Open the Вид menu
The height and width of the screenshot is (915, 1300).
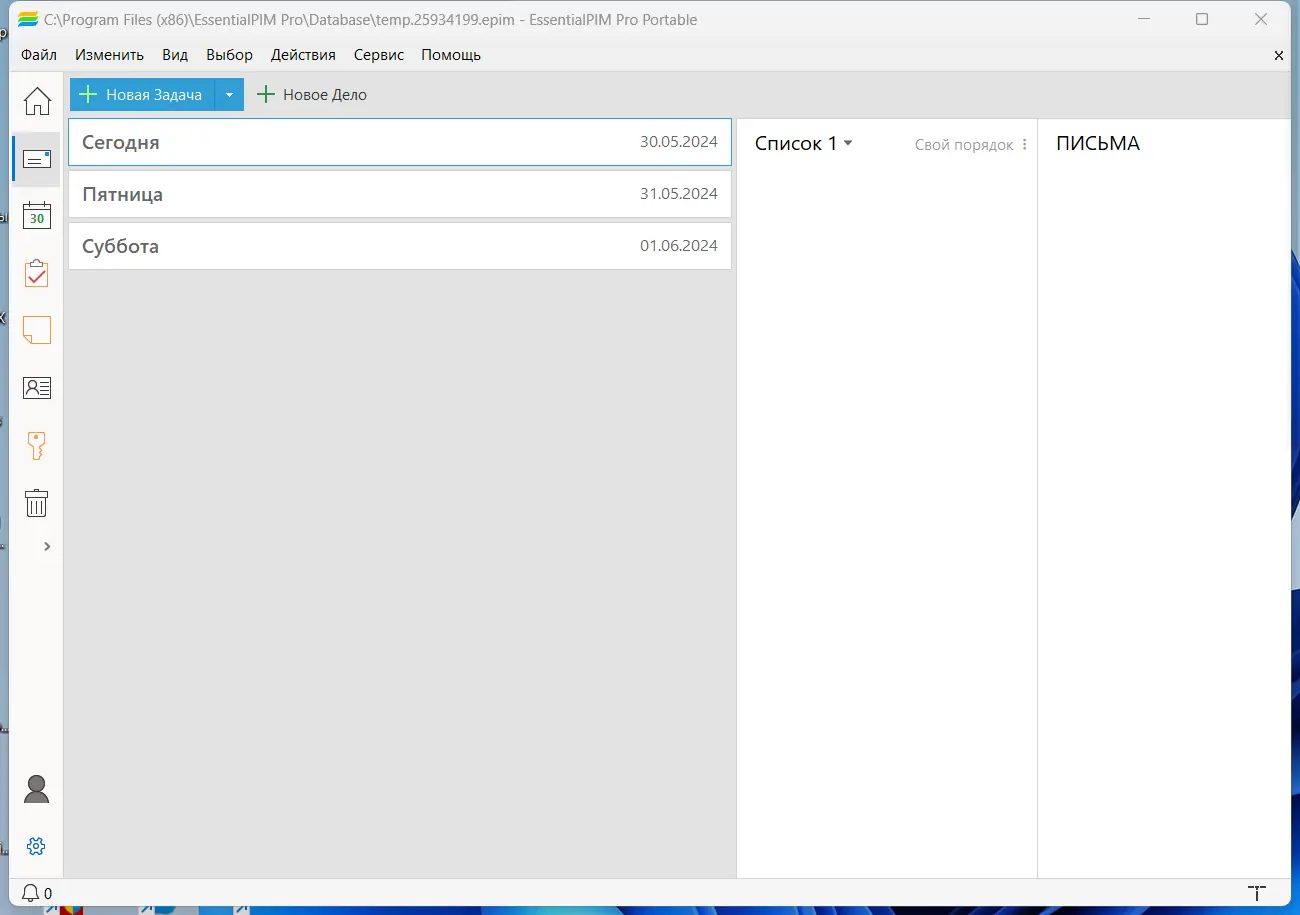click(x=175, y=55)
